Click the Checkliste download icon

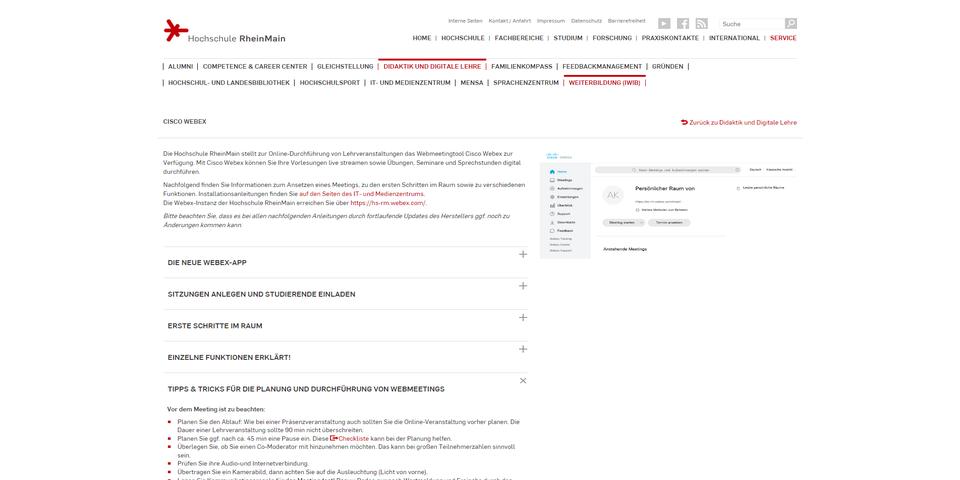[334, 438]
